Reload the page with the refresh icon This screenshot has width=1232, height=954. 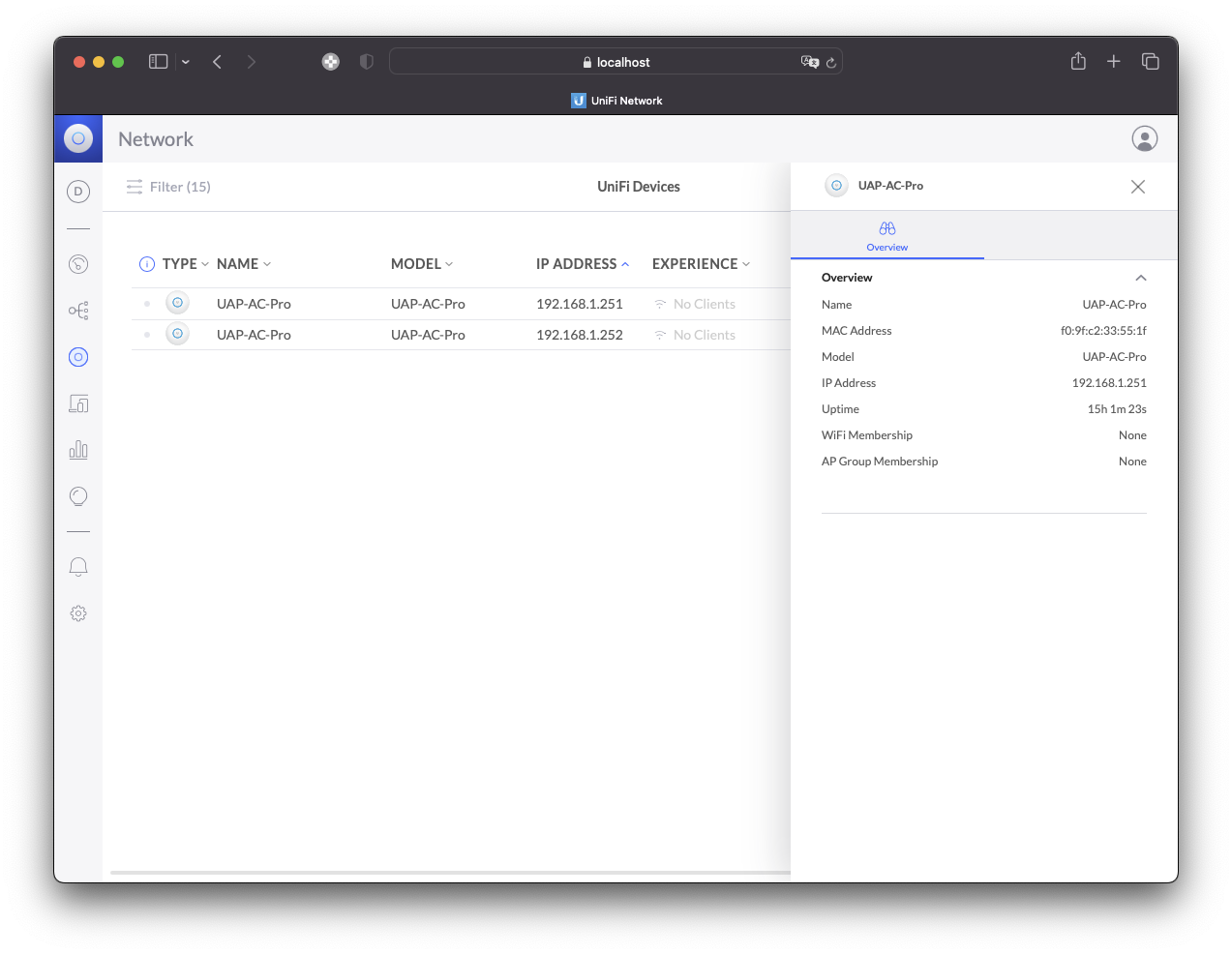[x=831, y=62]
